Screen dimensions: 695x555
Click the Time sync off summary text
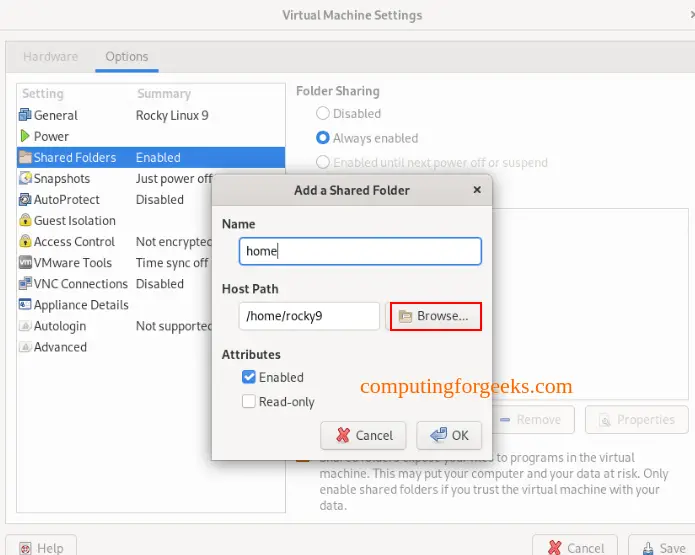coord(172,263)
